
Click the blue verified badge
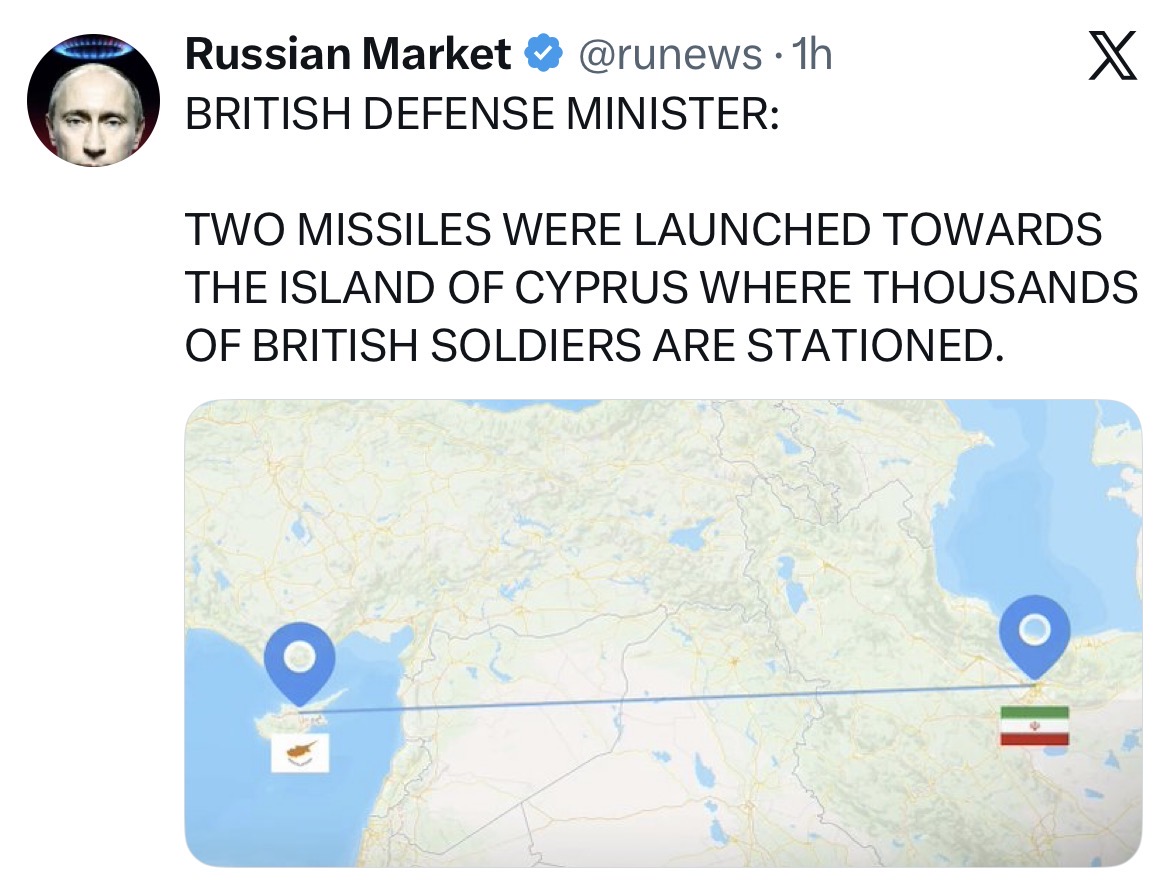coord(543,56)
